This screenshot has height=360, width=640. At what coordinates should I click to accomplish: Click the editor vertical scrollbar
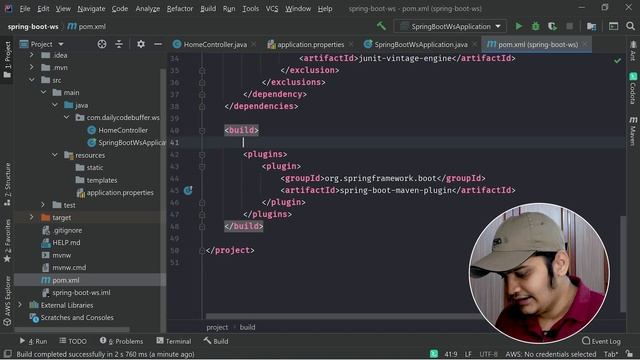pyautogui.click(x=623, y=263)
